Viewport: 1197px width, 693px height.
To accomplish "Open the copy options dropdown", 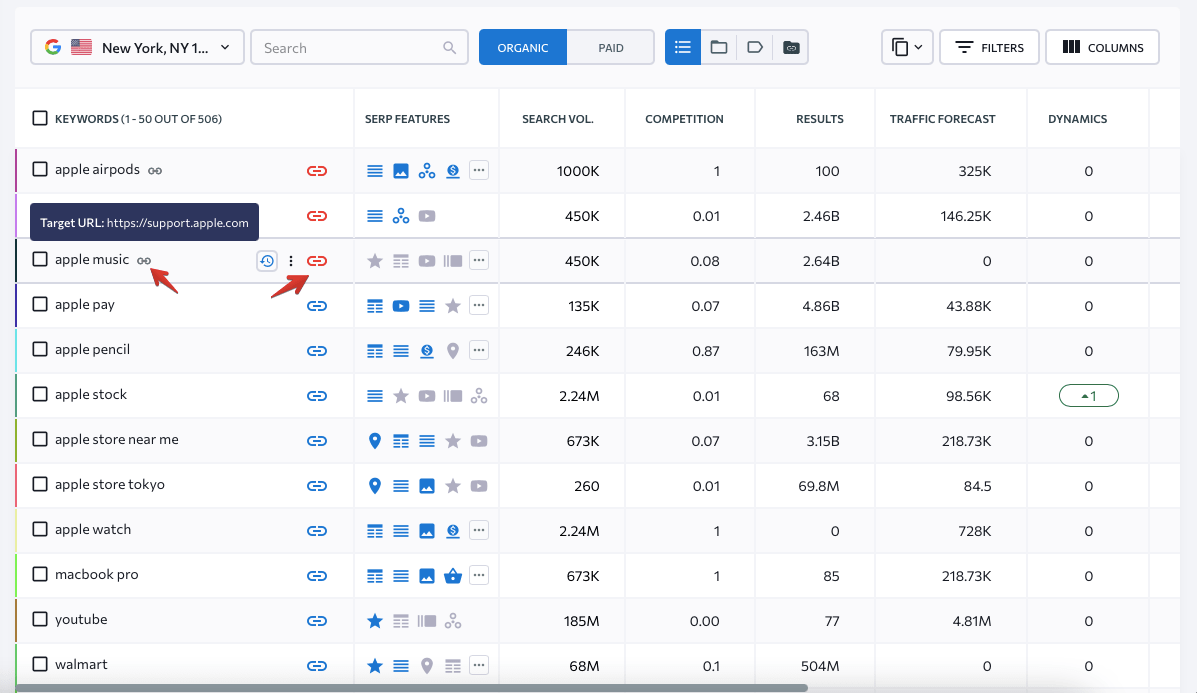I will coord(907,47).
